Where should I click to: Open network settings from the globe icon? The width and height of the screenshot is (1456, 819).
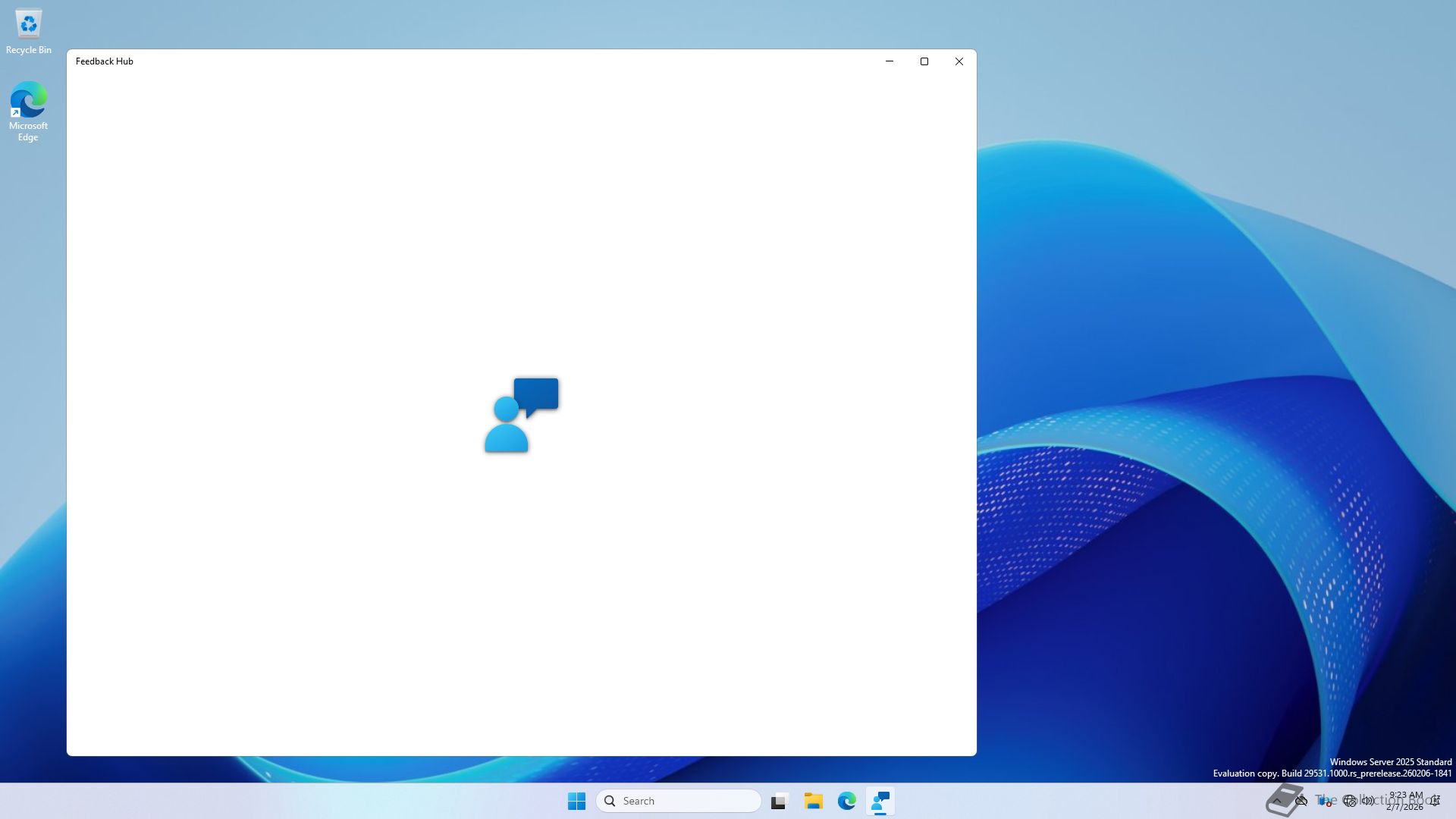click(1349, 801)
